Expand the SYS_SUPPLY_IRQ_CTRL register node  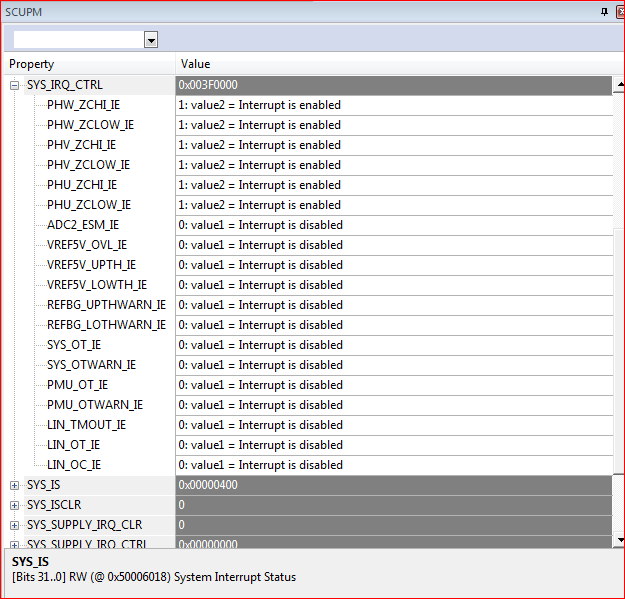click(14, 544)
